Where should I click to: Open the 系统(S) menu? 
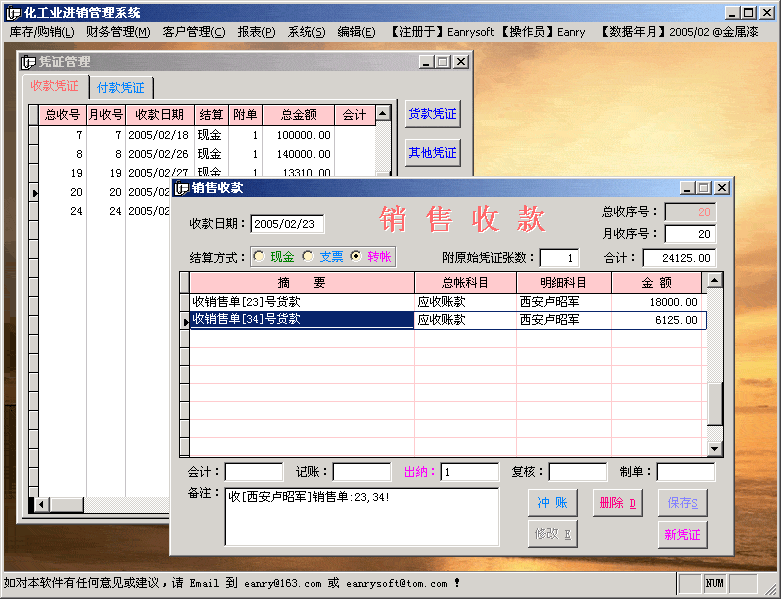[x=306, y=32]
